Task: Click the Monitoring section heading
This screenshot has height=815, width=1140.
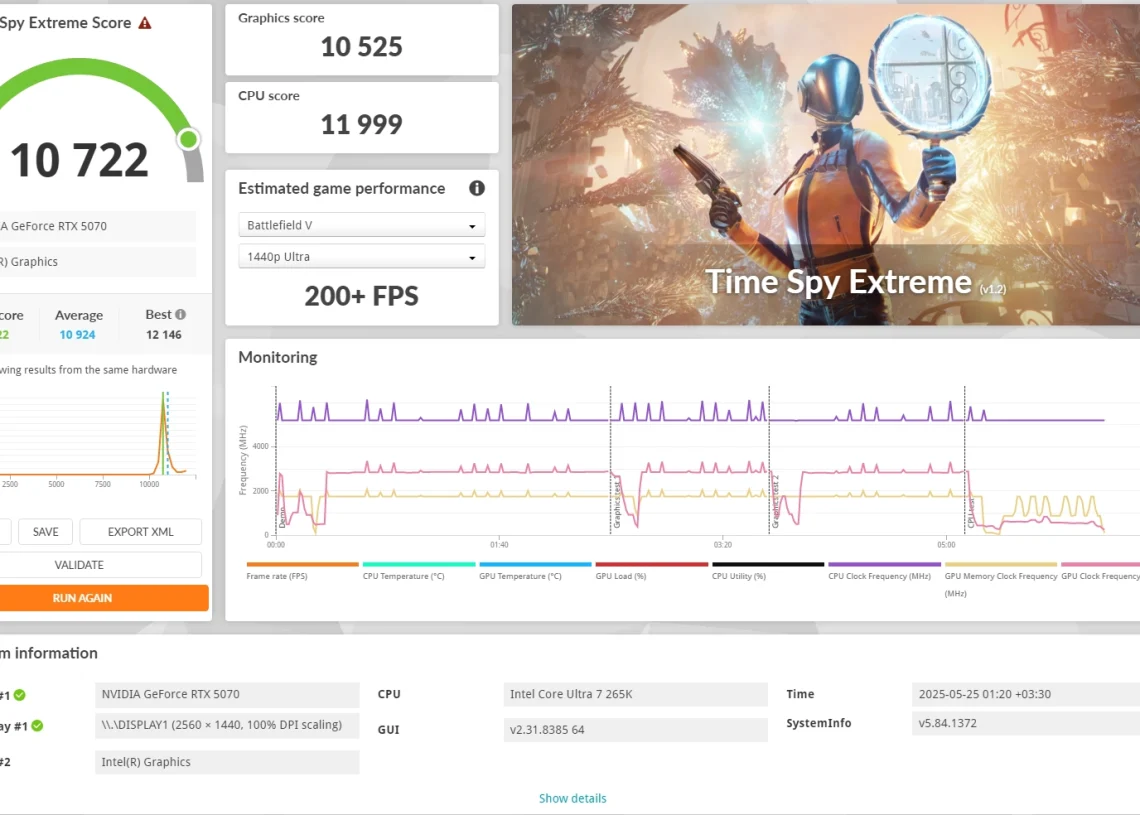Action: click(278, 357)
